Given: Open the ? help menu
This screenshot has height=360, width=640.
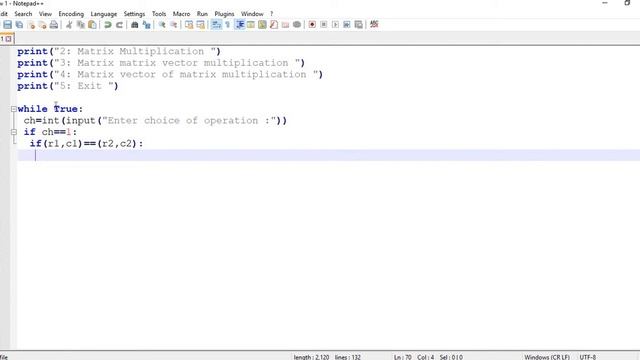Looking at the screenshot, I should [x=271, y=14].
